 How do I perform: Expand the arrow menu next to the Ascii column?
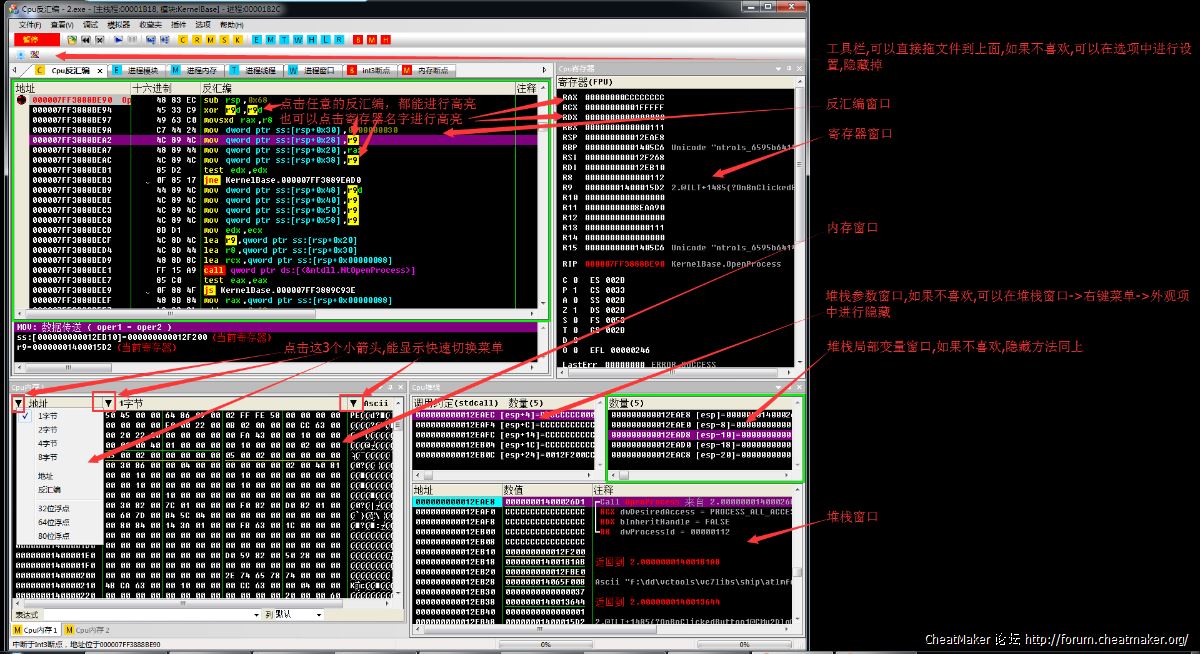pyautogui.click(x=352, y=403)
